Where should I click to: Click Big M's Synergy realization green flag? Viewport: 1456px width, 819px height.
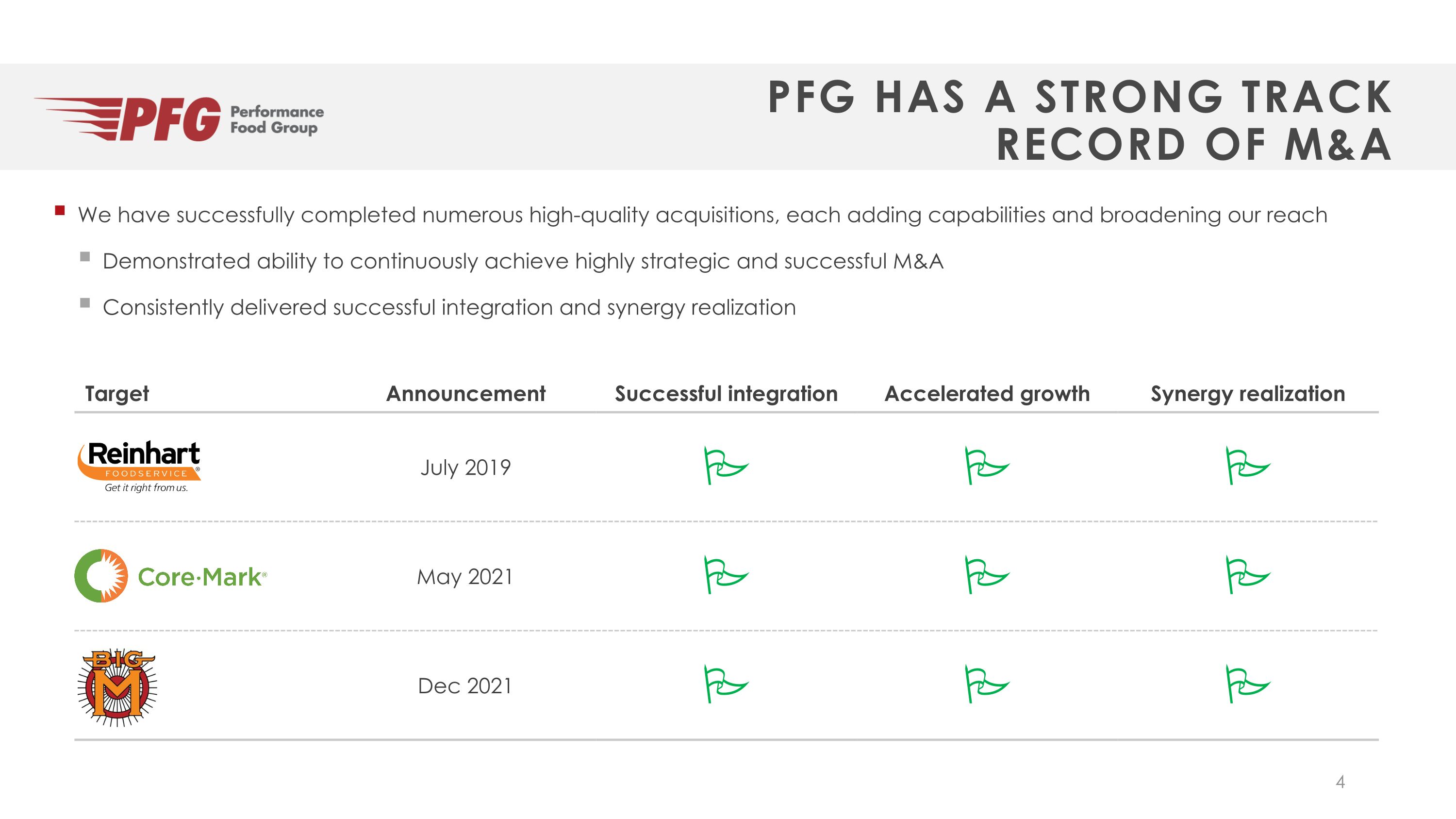pyautogui.click(x=1247, y=684)
